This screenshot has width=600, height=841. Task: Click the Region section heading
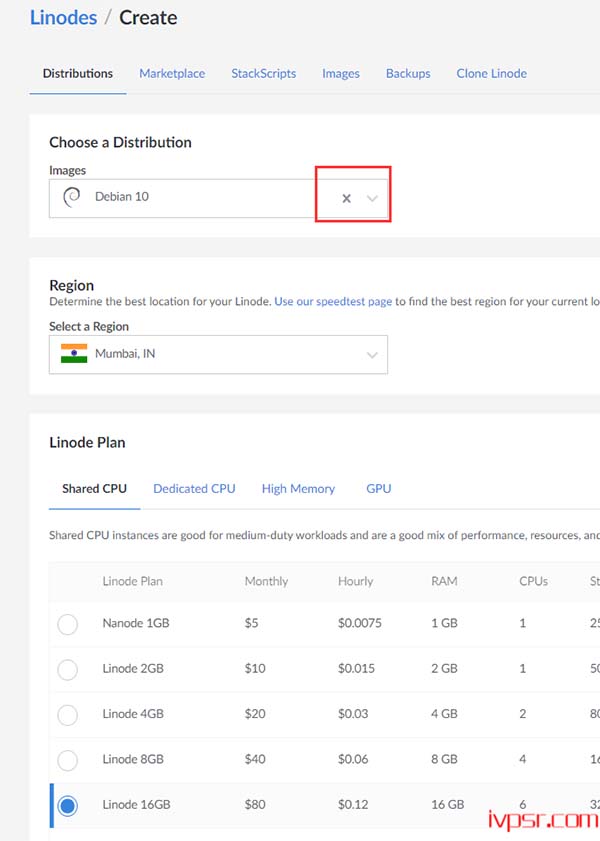(71, 285)
